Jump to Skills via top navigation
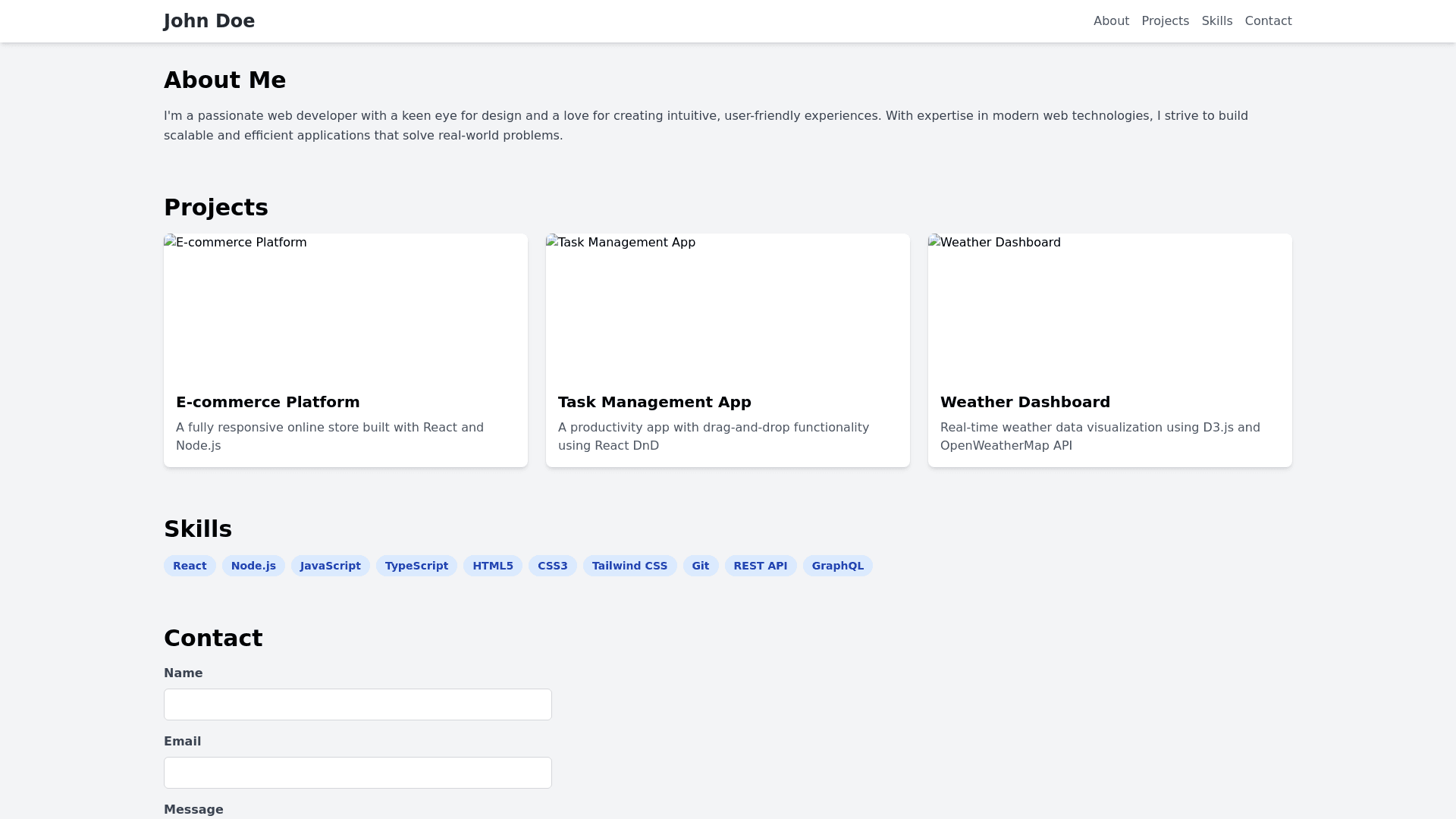The image size is (1456, 819). coord(1216,21)
